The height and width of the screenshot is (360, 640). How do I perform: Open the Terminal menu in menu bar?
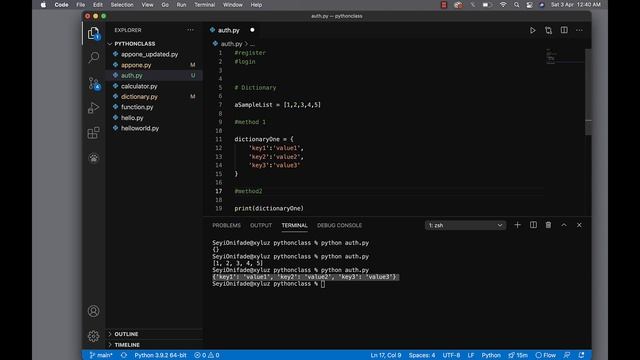click(204, 5)
